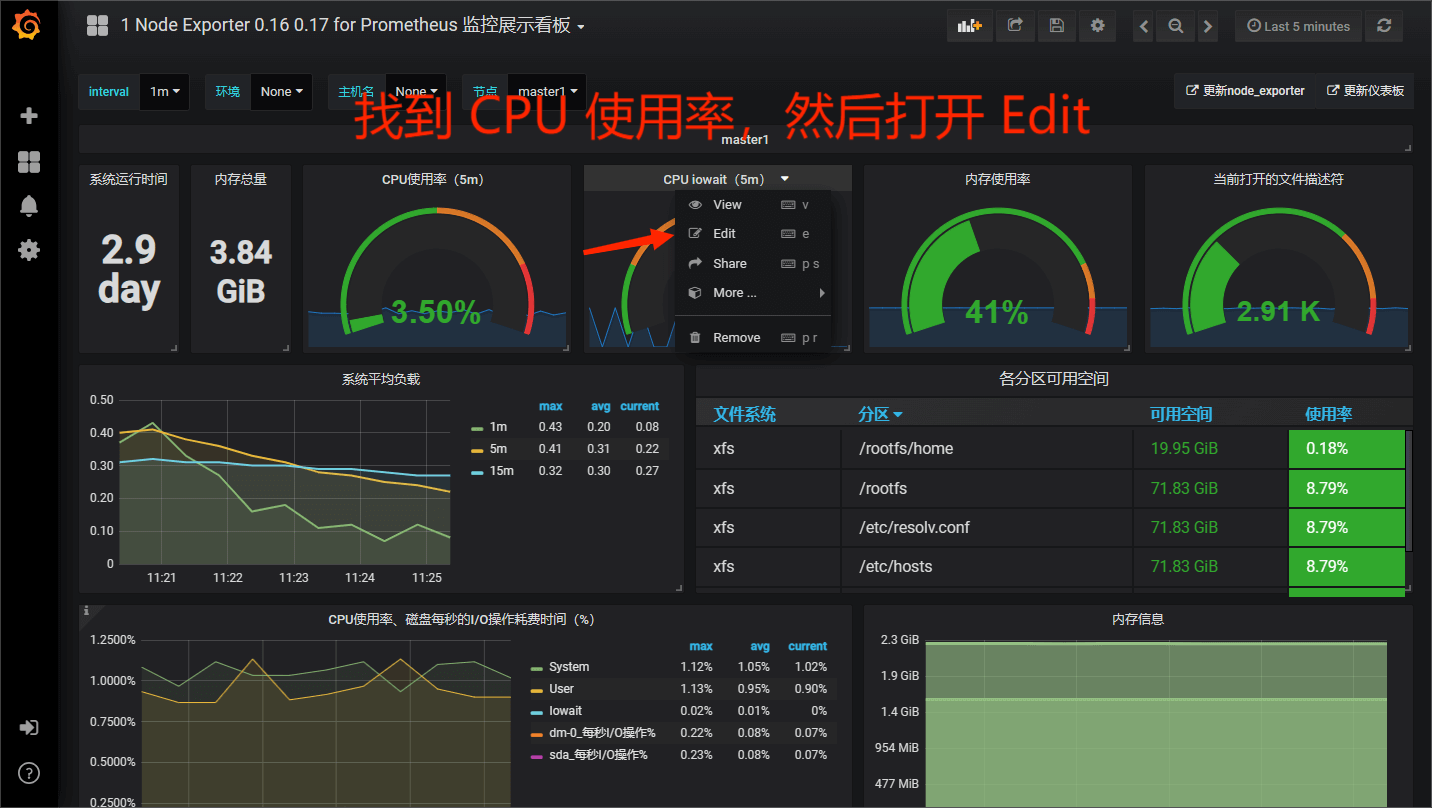Select Share in the panel menu
1432x808 pixels.
(752, 263)
